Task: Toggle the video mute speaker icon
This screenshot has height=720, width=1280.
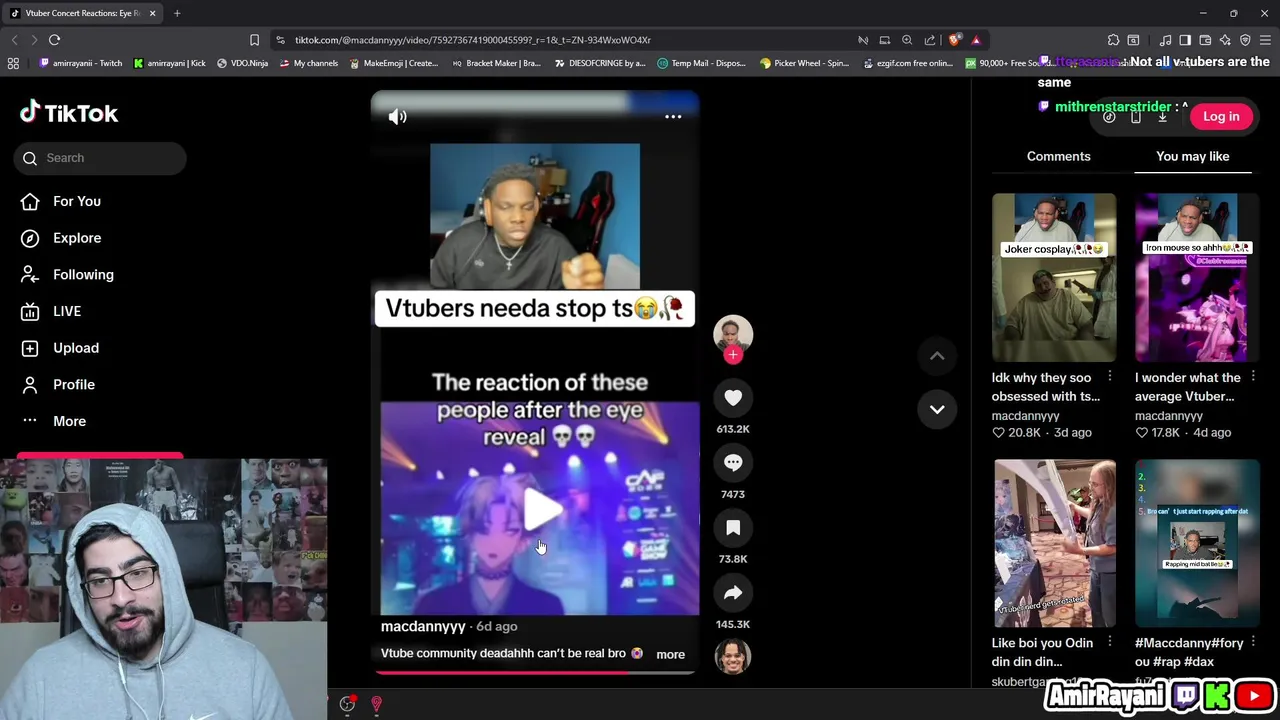Action: (397, 117)
